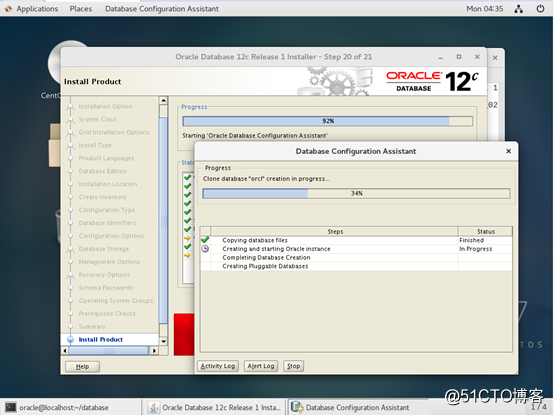The image size is (554, 415).
Task: Select Summary step in sidebar
Action: tap(92, 327)
